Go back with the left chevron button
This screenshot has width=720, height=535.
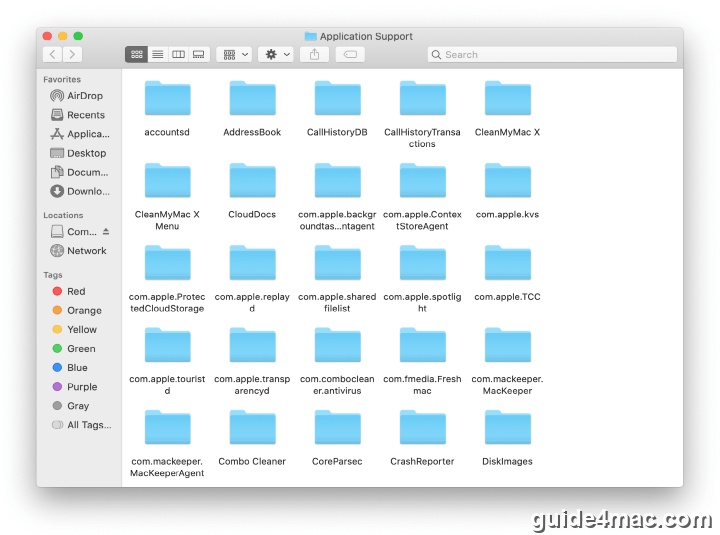coord(53,54)
